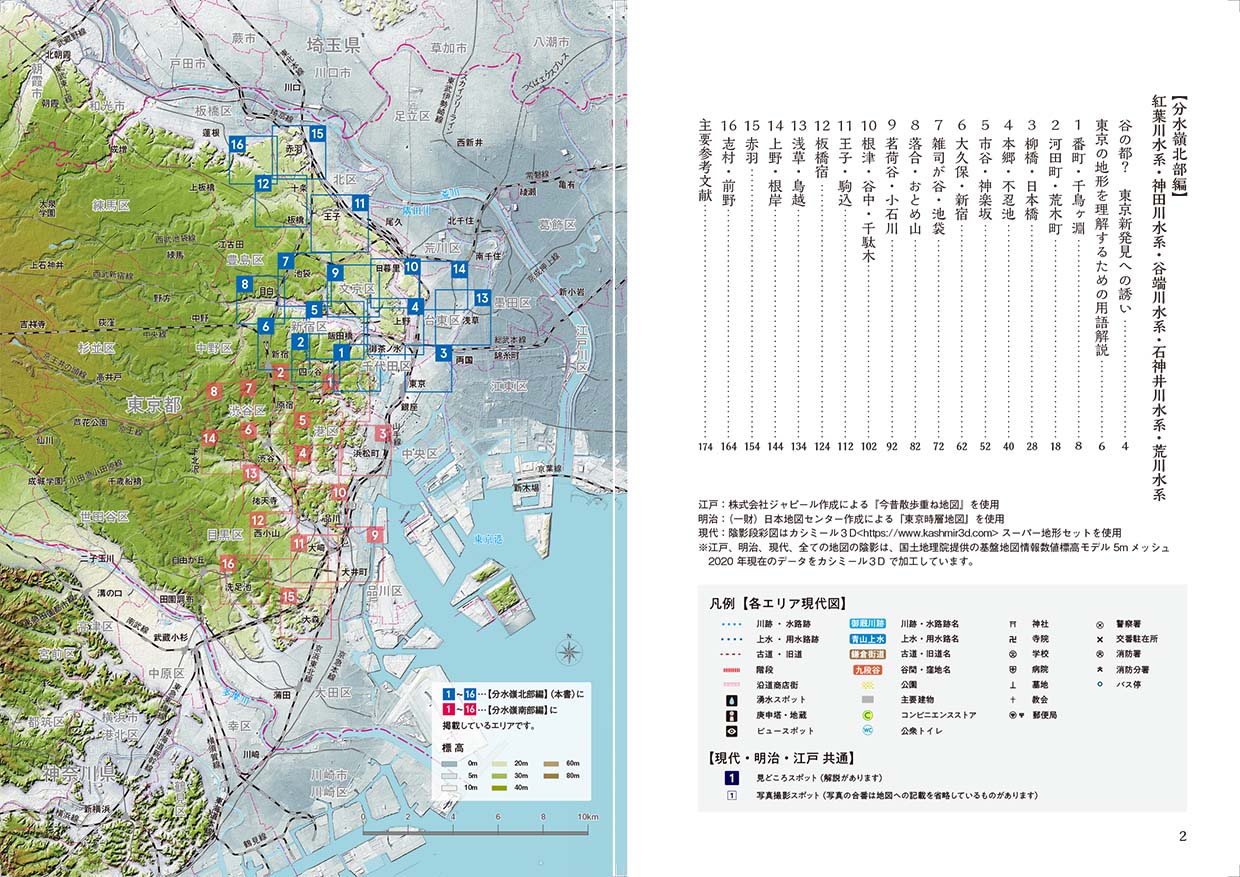Click the 40m elevation color swatch
This screenshot has height=877, width=1240.
pyautogui.click(x=499, y=786)
